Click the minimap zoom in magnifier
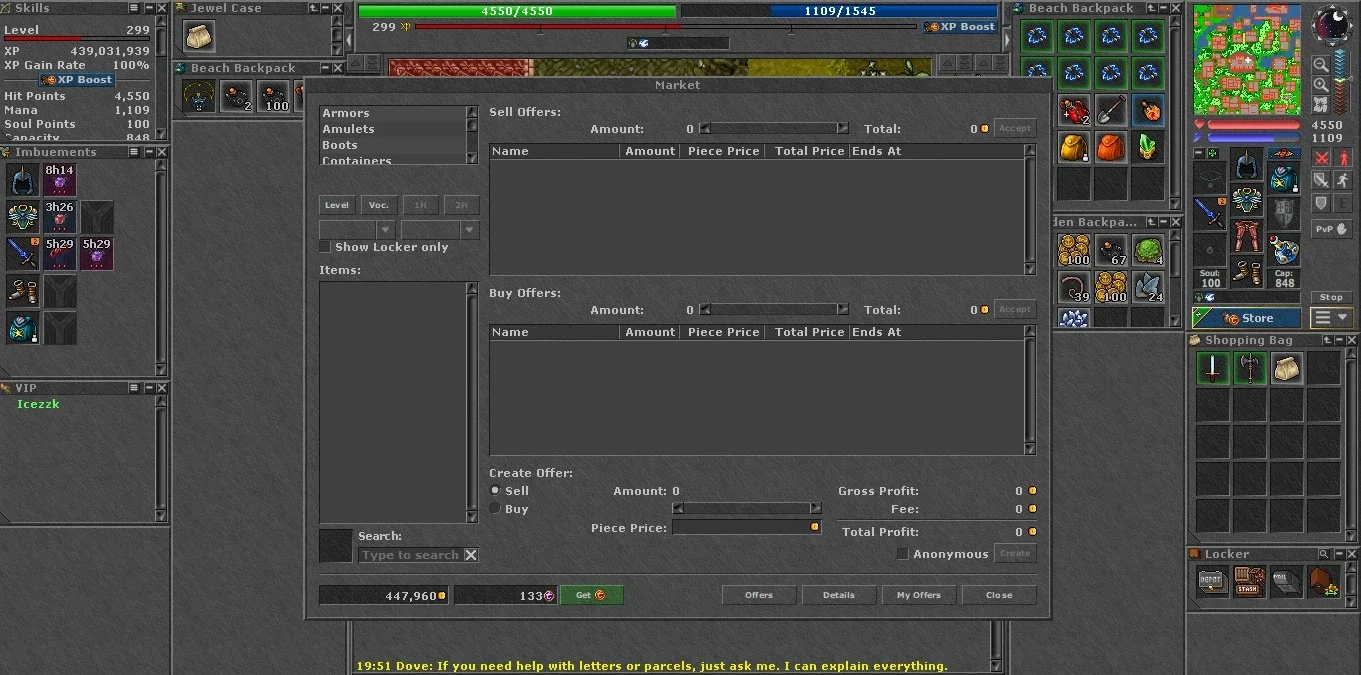Viewport: 1361px width, 675px height. (1321, 85)
